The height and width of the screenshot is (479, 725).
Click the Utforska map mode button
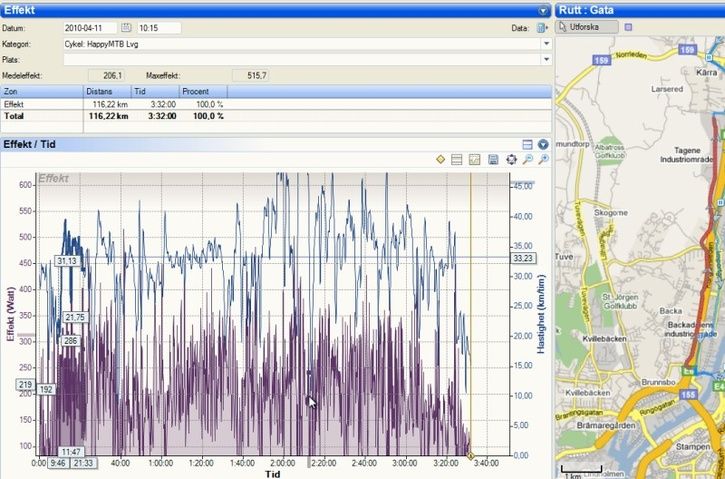(586, 27)
